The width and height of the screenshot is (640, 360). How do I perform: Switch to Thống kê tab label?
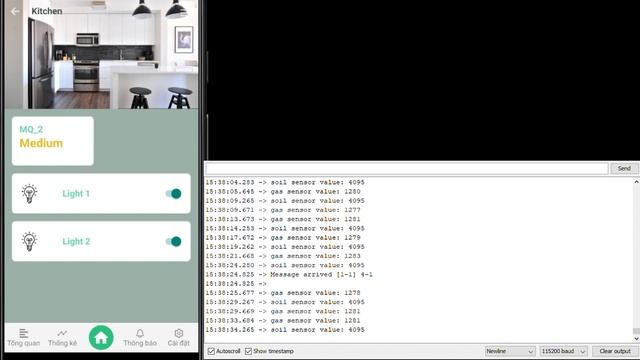tap(62, 343)
